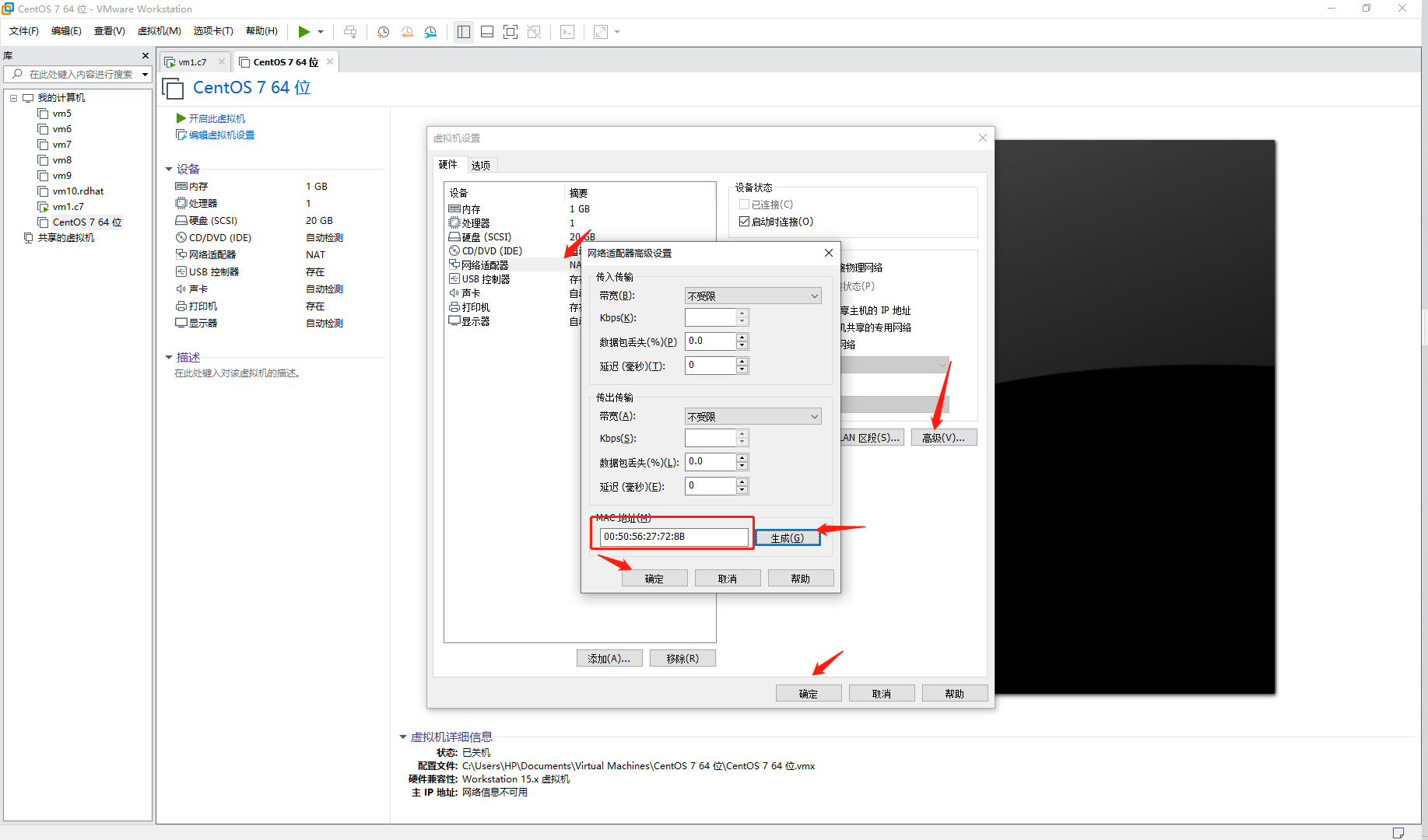Viewport: 1428px width, 840px height.
Task: Collapse the 我的计算机 tree node
Action: tap(14, 98)
